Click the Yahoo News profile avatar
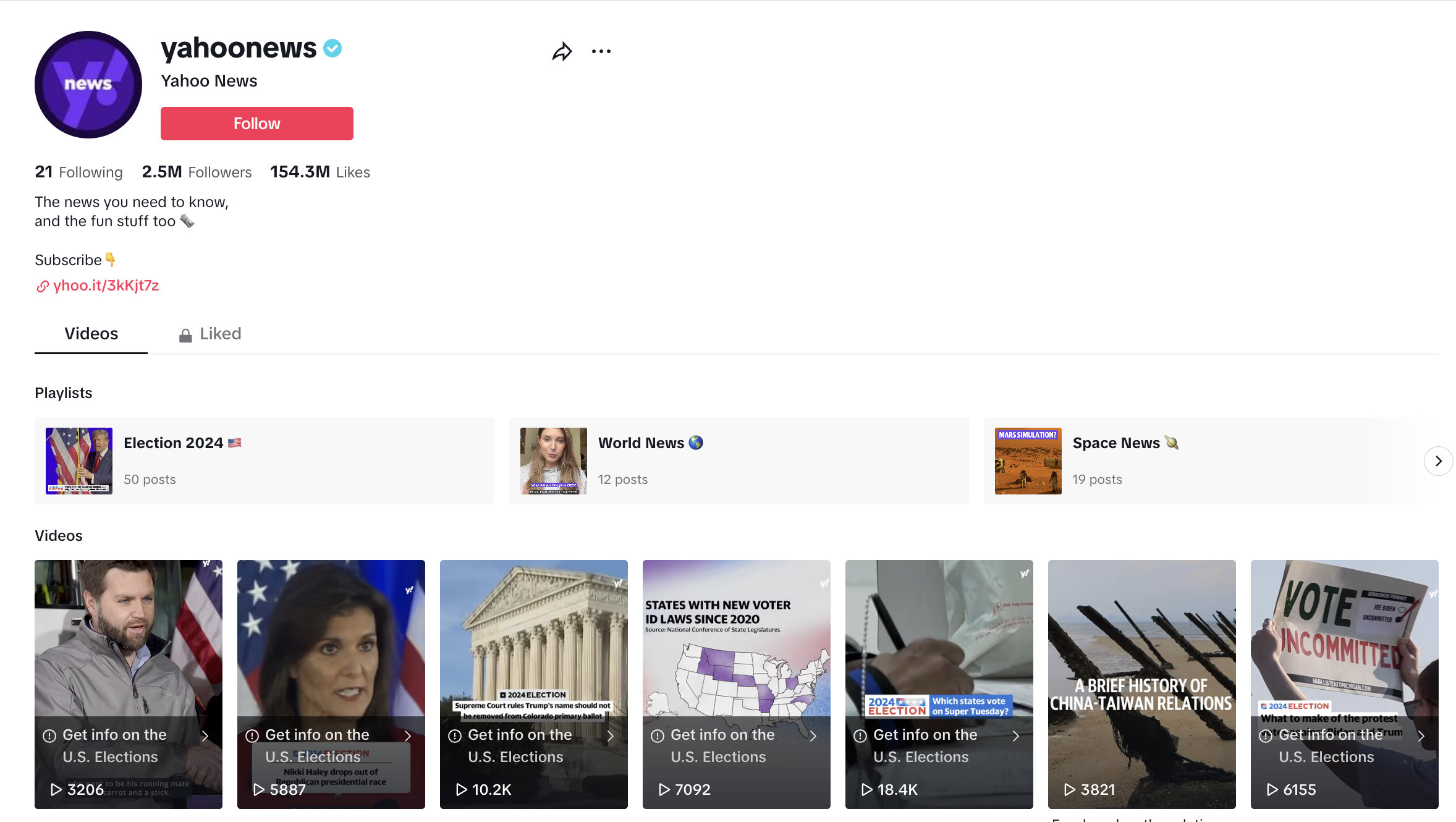Viewport: 1456px width, 822px height. (x=88, y=85)
